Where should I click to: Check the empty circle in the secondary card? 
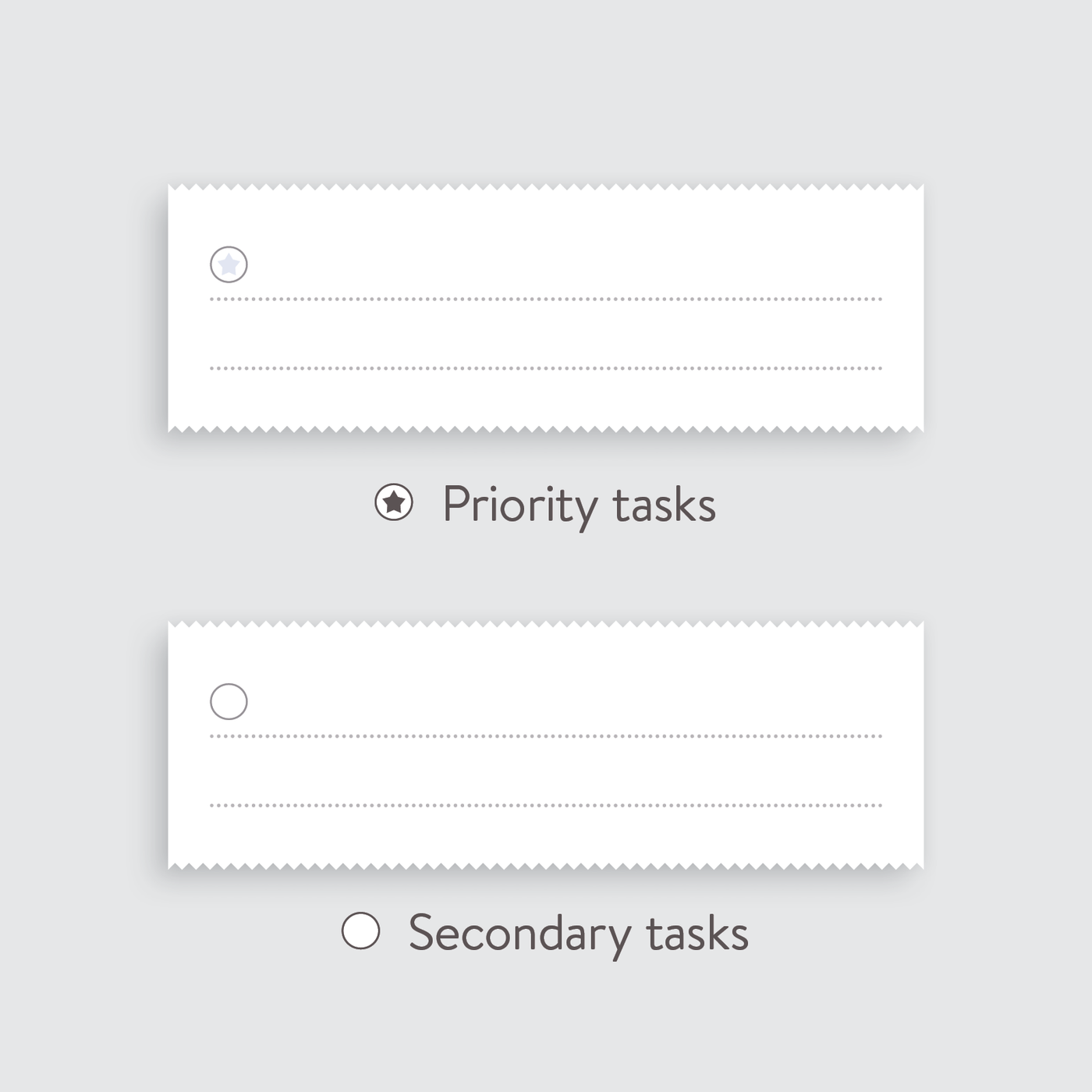tap(229, 701)
